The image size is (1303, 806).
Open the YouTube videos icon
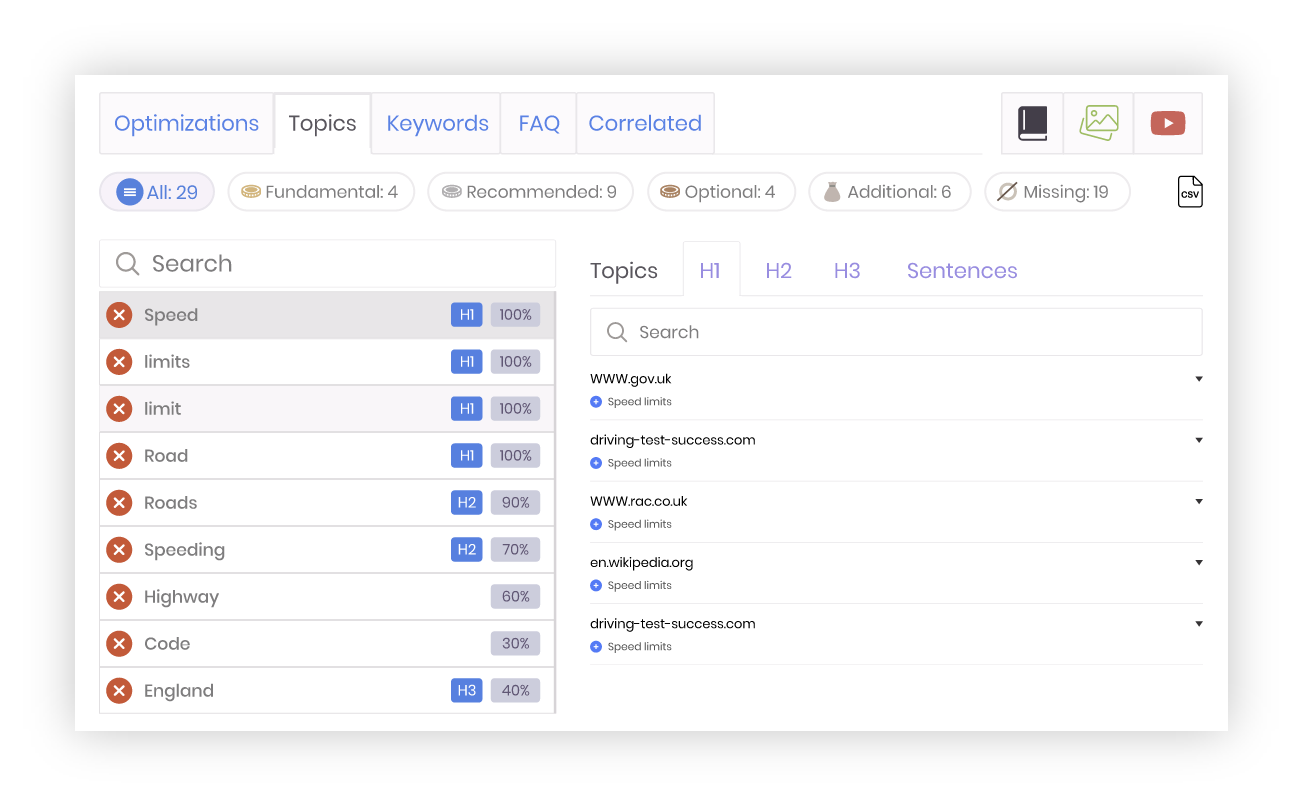tap(1167, 123)
